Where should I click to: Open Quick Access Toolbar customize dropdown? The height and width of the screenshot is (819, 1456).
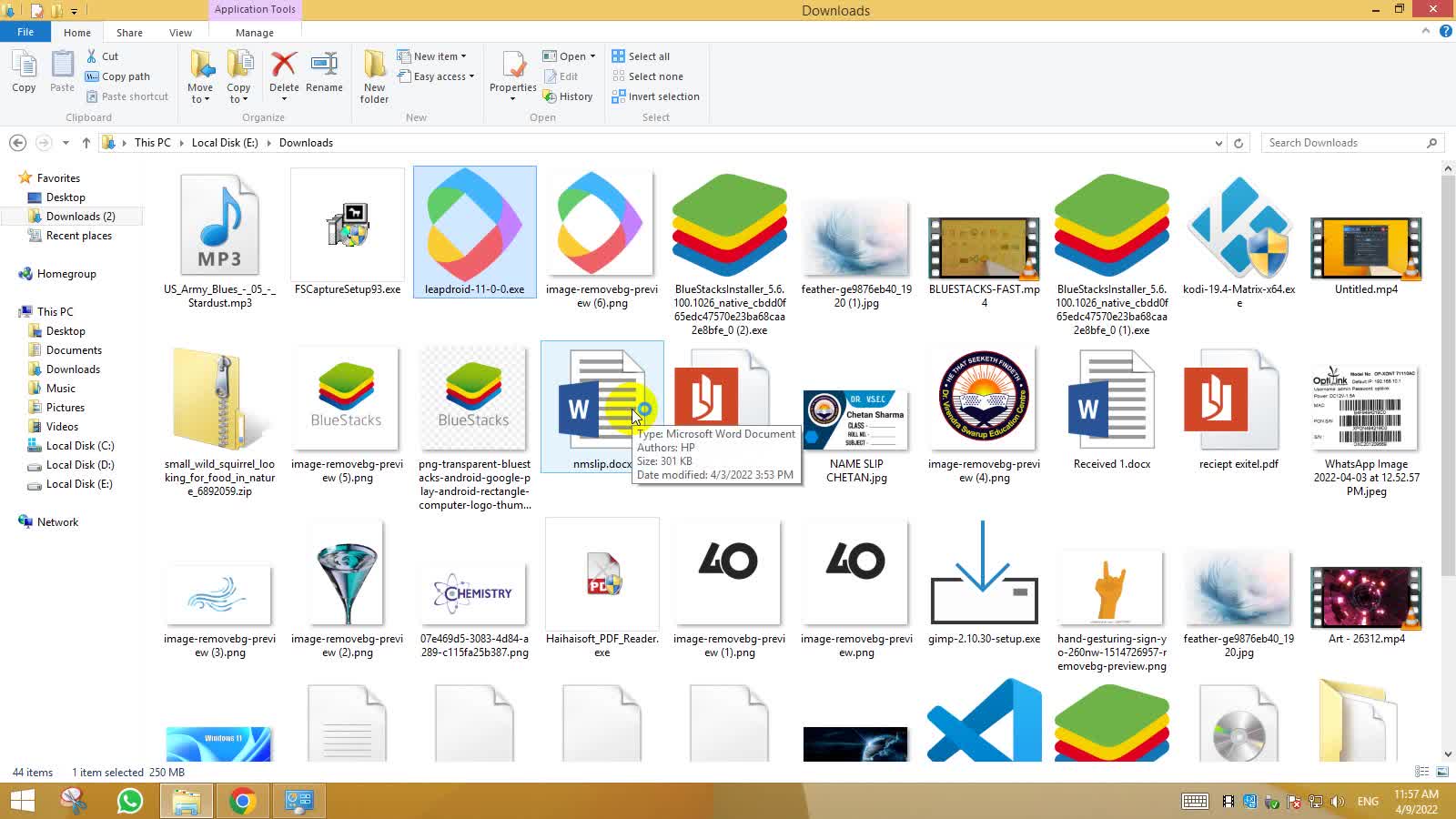click(74, 11)
